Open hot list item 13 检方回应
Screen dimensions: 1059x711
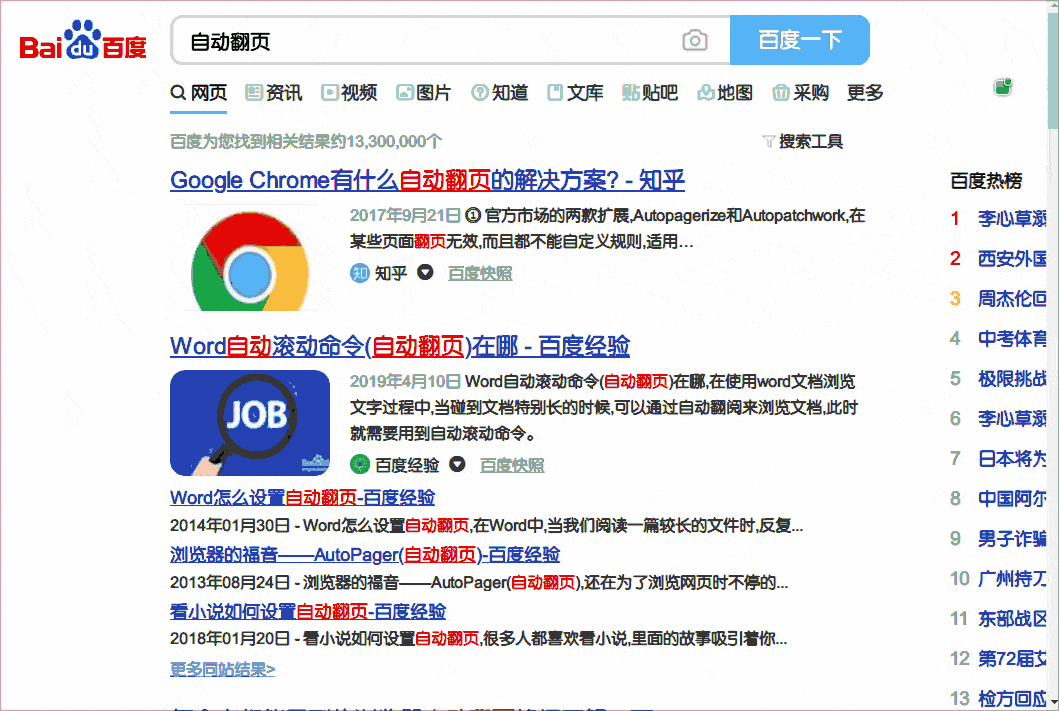coord(1012,698)
